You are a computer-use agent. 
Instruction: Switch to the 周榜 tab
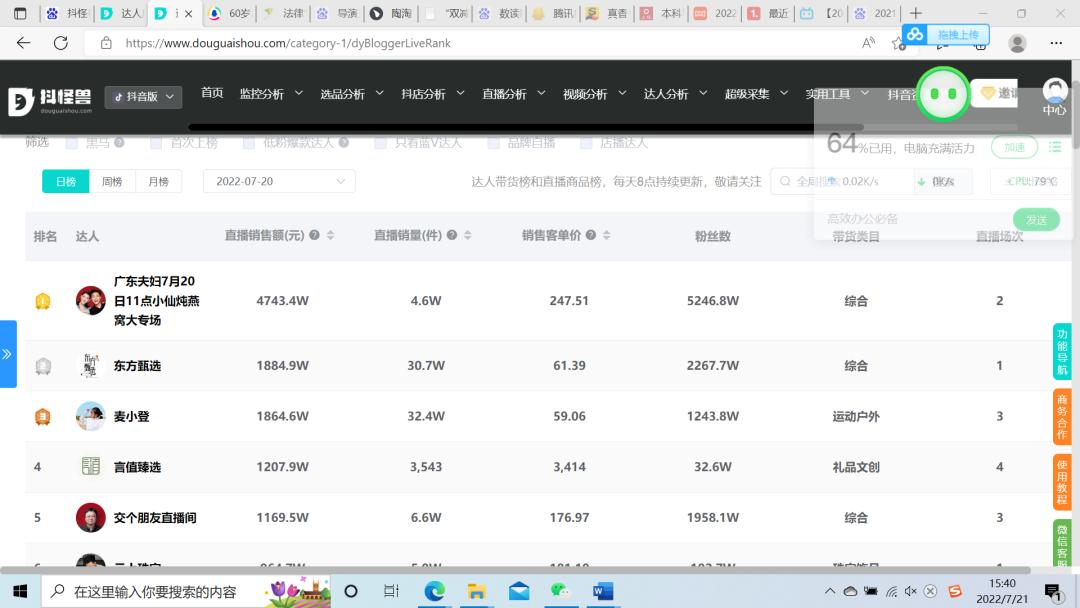point(111,181)
